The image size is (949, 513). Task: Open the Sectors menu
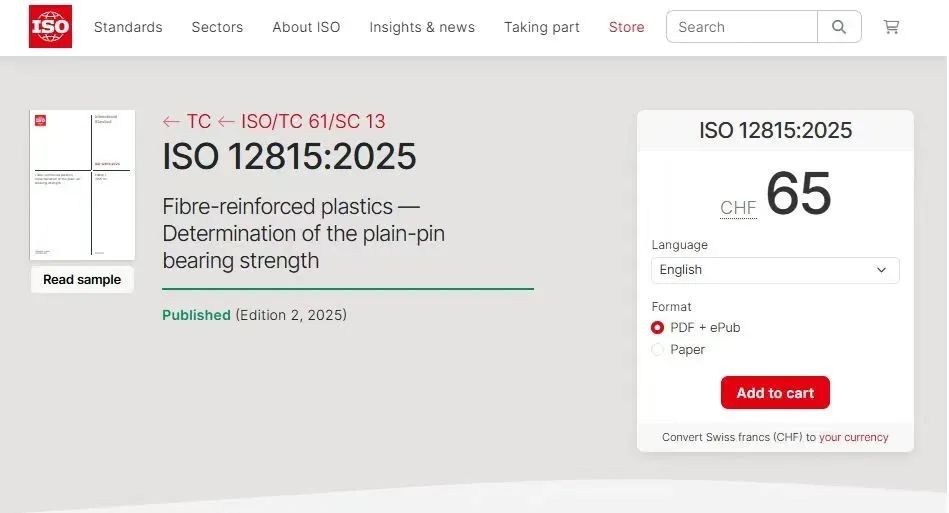pyautogui.click(x=217, y=27)
